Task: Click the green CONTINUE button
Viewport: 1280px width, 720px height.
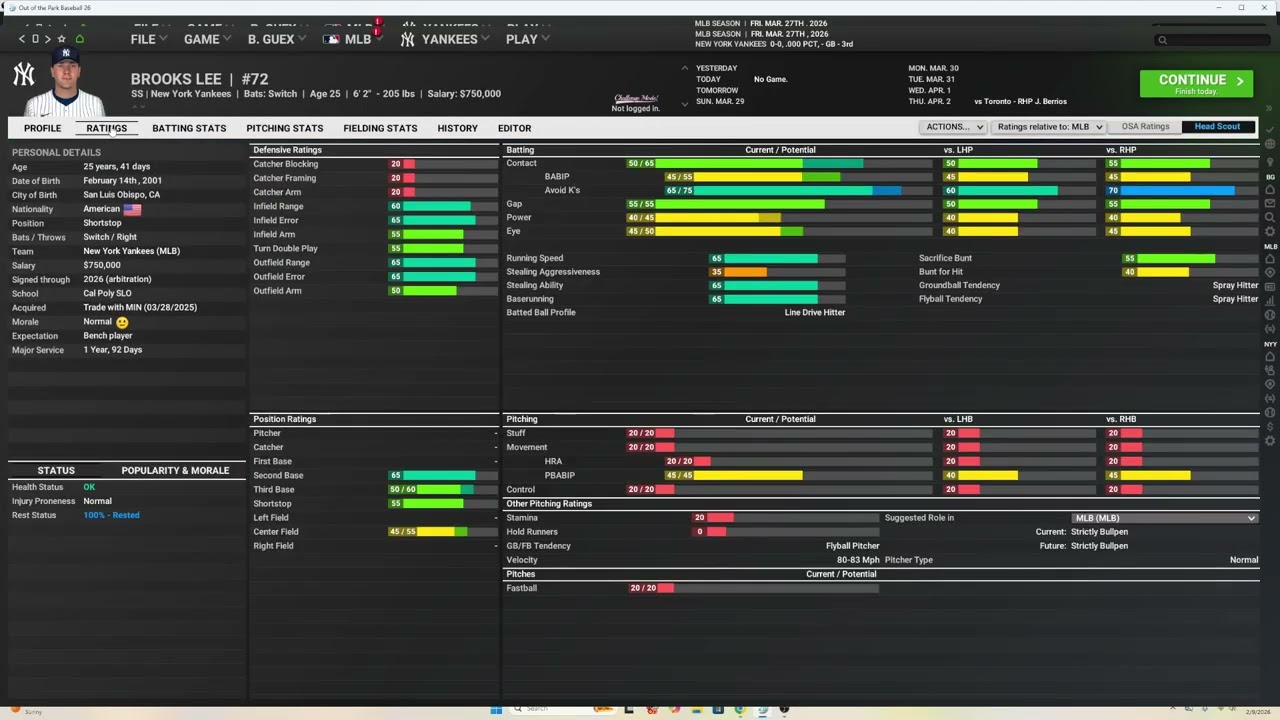Action: click(x=1197, y=83)
